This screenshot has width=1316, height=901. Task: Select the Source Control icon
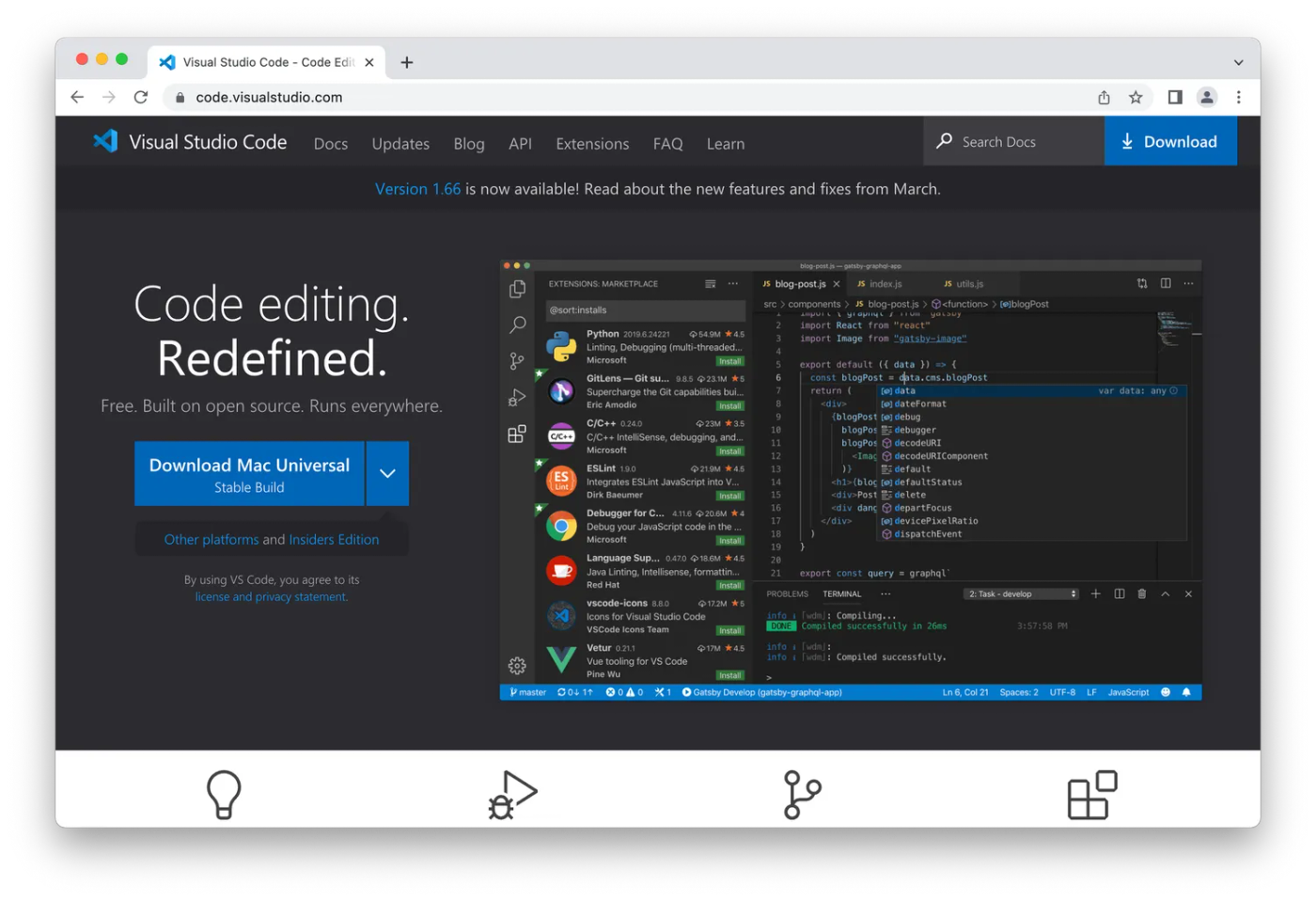(x=517, y=360)
